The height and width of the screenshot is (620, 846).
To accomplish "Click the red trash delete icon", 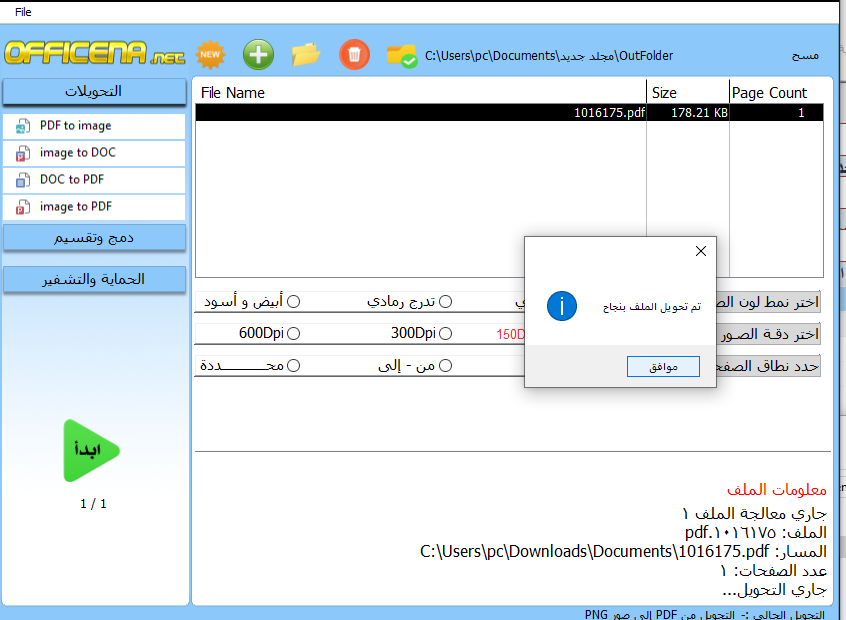I will [355, 54].
